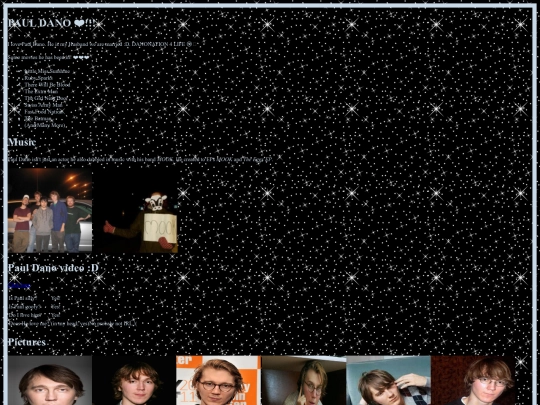Screen dimensions: 540x405
Task: Select (And Many More) list item
Action: point(45,125)
